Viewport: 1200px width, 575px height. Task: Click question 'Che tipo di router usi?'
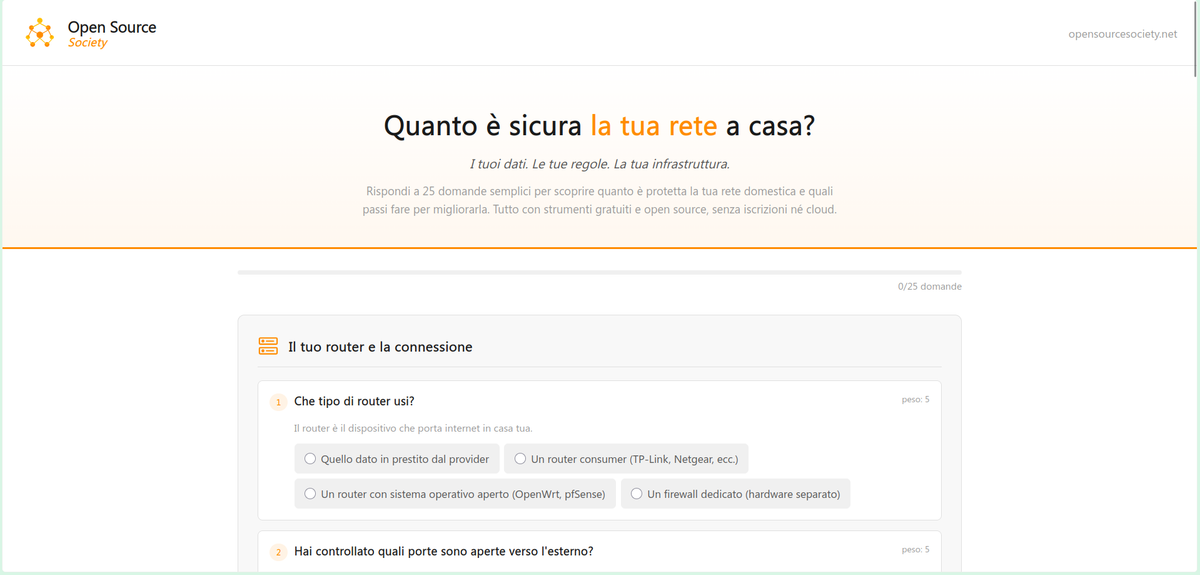click(354, 401)
